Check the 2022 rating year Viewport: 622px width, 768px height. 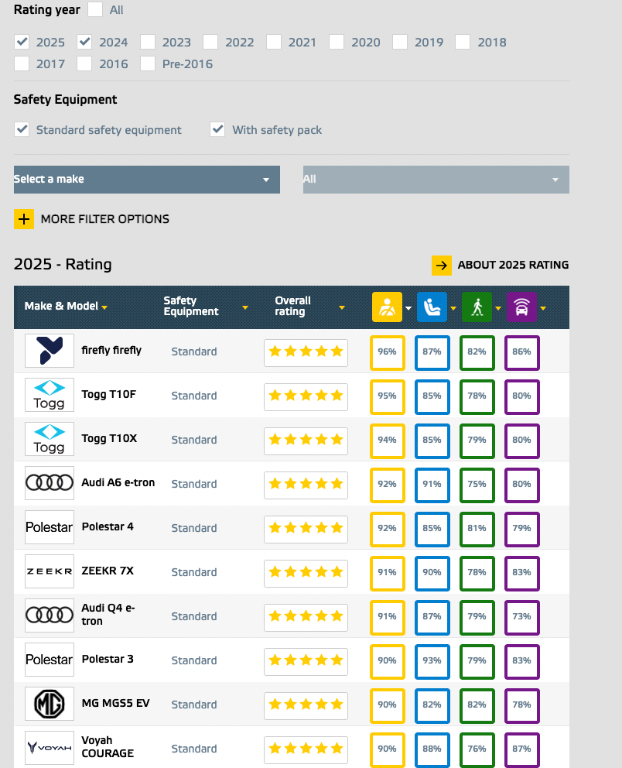coord(211,42)
